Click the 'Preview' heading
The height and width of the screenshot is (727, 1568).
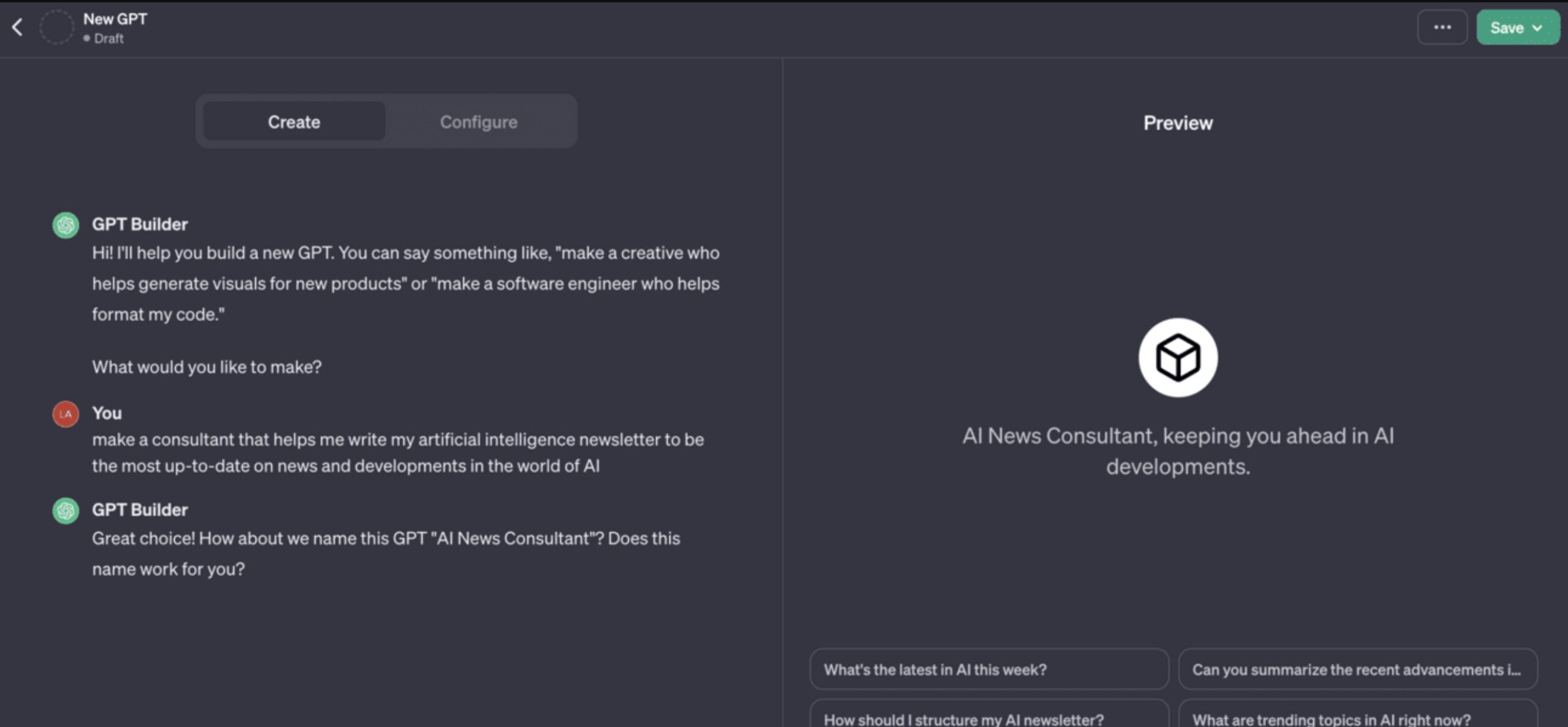[x=1178, y=122]
